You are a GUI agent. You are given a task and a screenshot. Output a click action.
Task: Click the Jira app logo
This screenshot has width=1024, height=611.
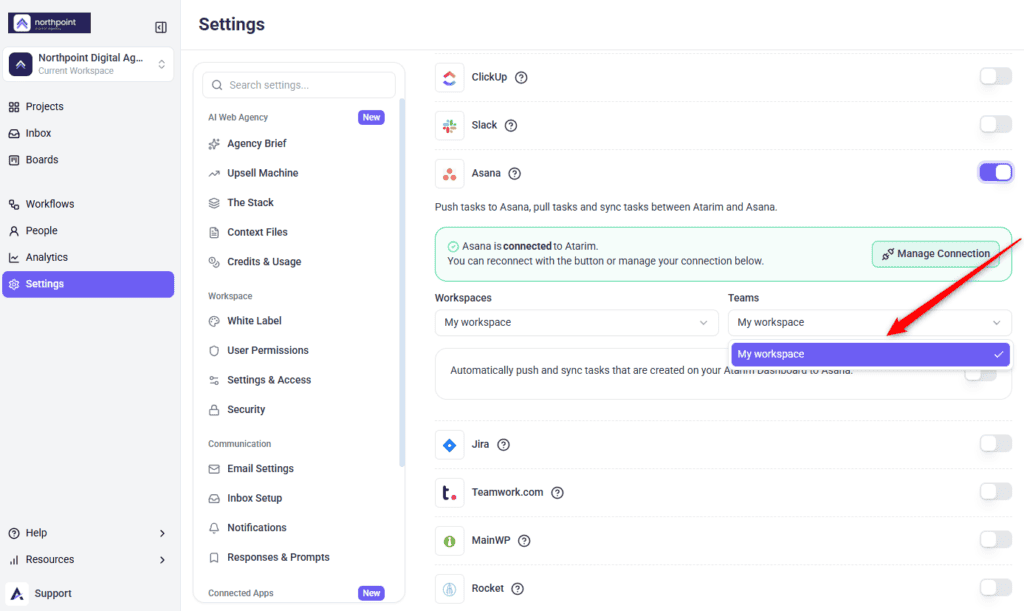pyautogui.click(x=449, y=445)
